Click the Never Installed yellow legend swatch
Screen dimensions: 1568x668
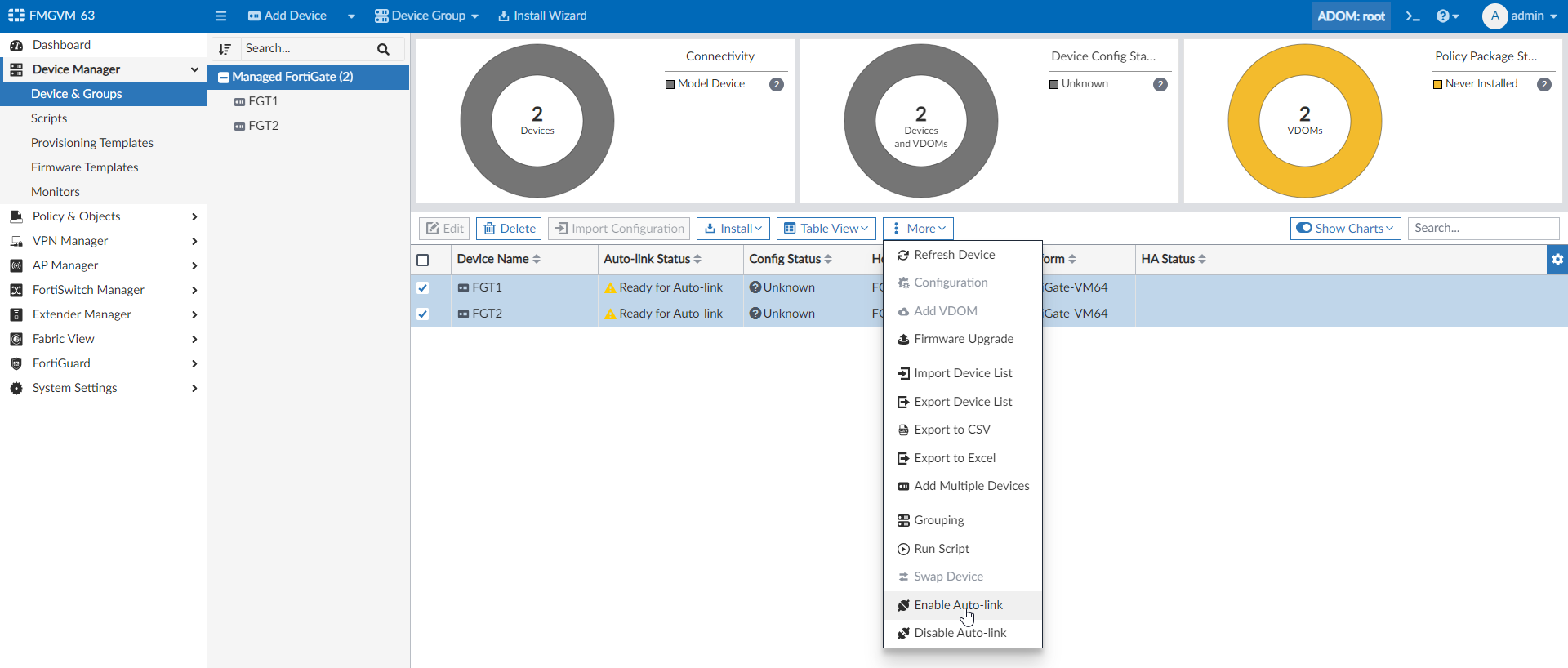coord(1437,84)
